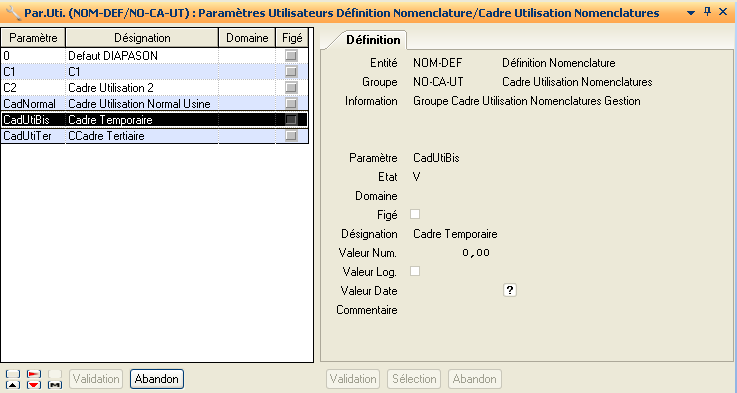Open the title bar dropdown arrow

691,13
